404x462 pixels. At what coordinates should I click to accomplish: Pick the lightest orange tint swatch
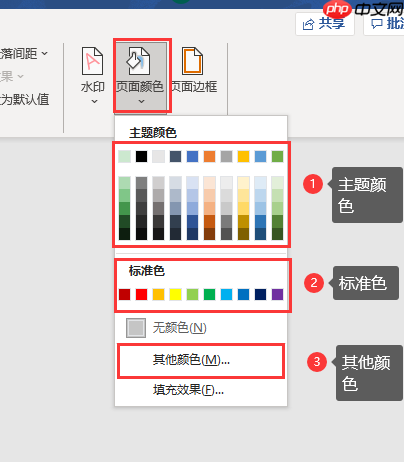[x=209, y=183]
